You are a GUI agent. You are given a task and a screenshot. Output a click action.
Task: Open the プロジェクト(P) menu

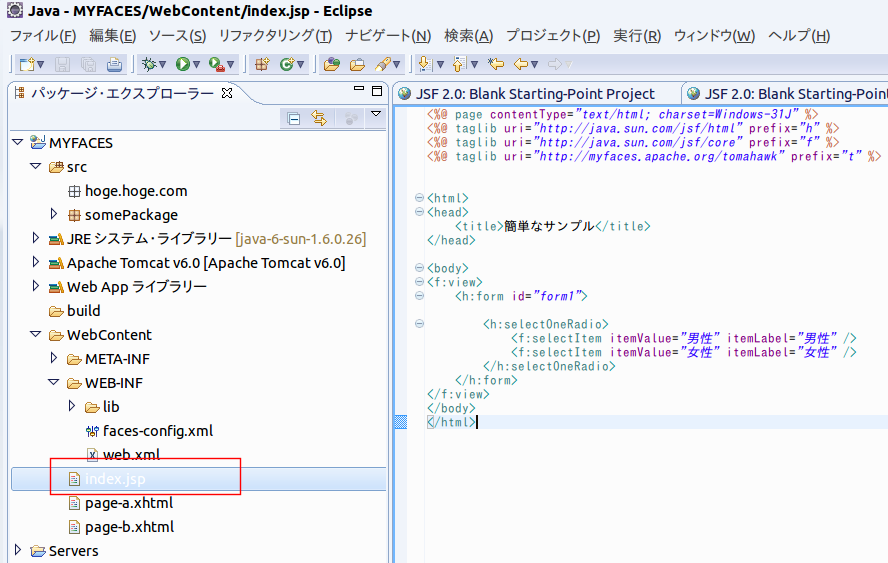553,36
